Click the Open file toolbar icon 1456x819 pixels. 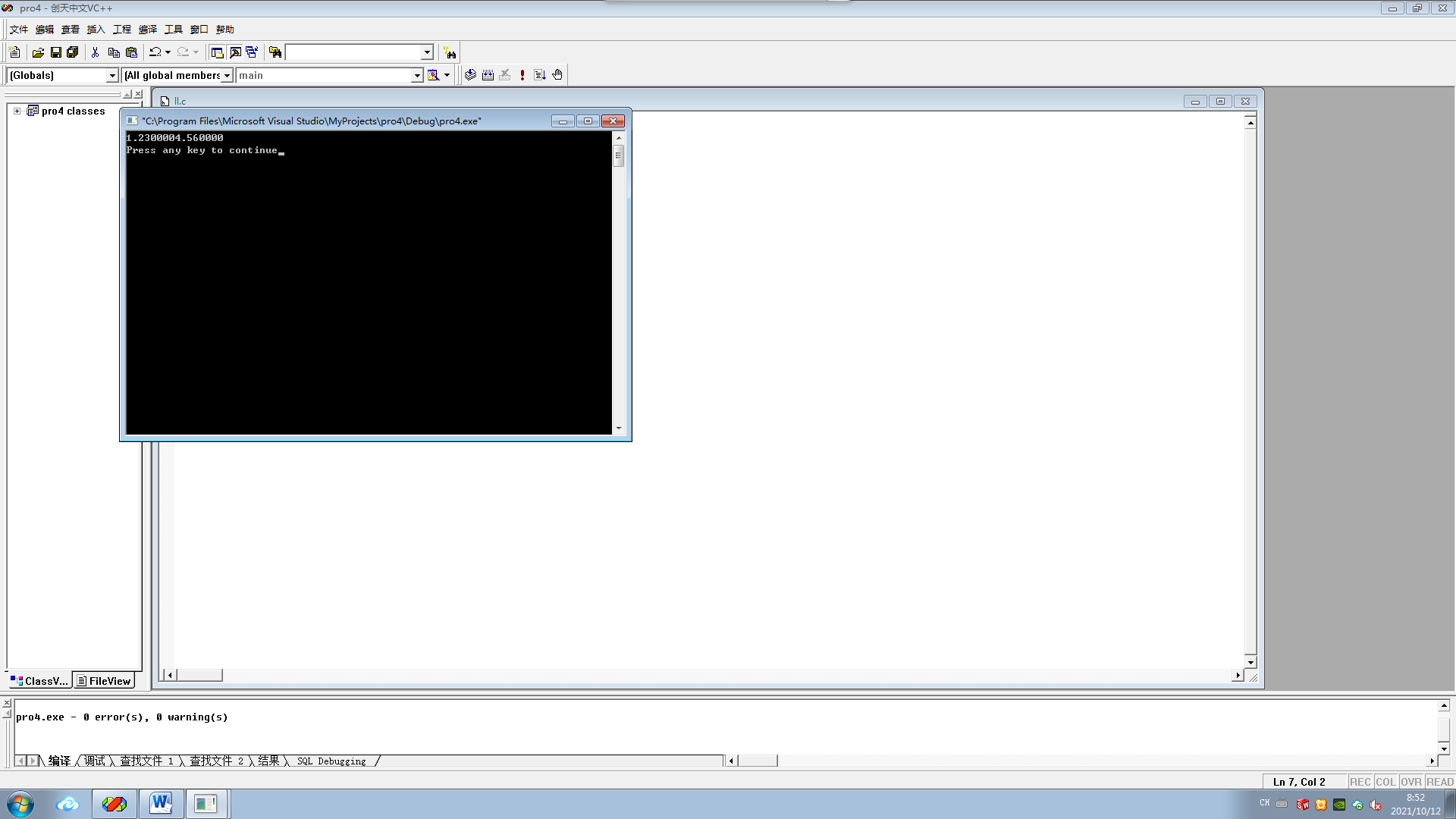[x=38, y=52]
